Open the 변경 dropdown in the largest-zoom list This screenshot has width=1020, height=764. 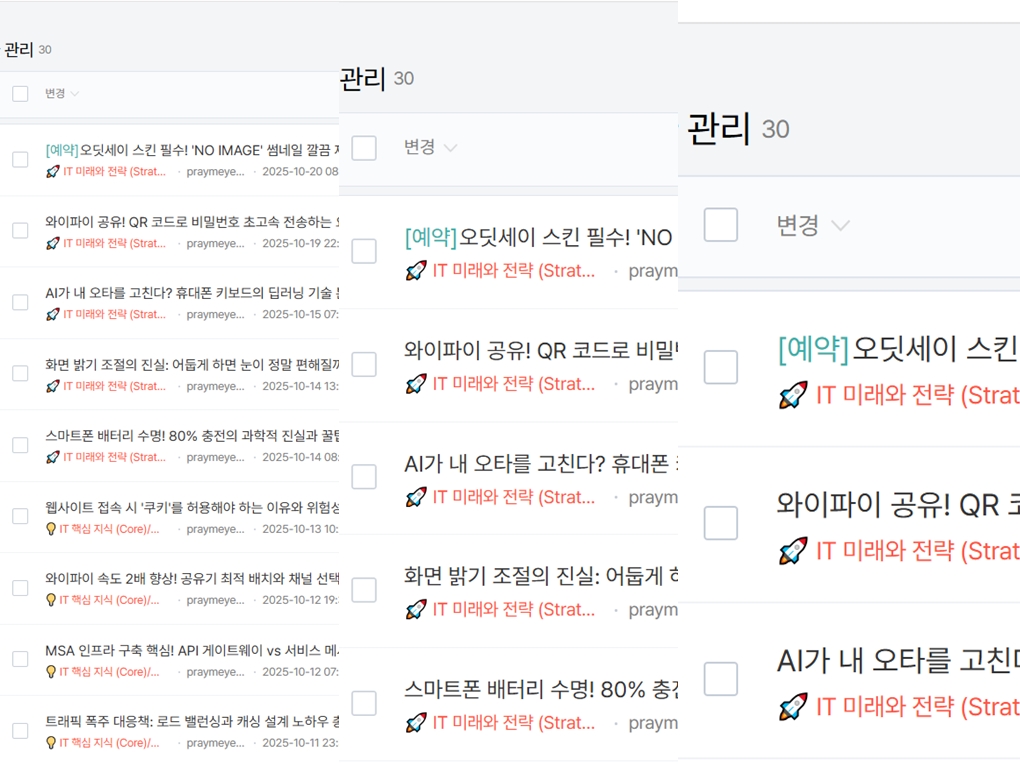pyautogui.click(x=813, y=225)
